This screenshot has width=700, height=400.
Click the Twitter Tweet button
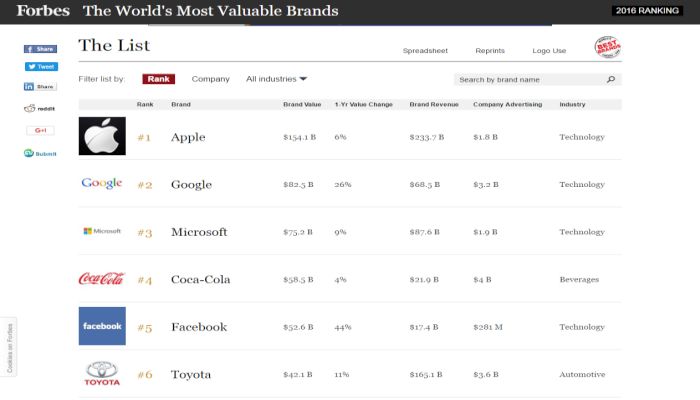41,67
